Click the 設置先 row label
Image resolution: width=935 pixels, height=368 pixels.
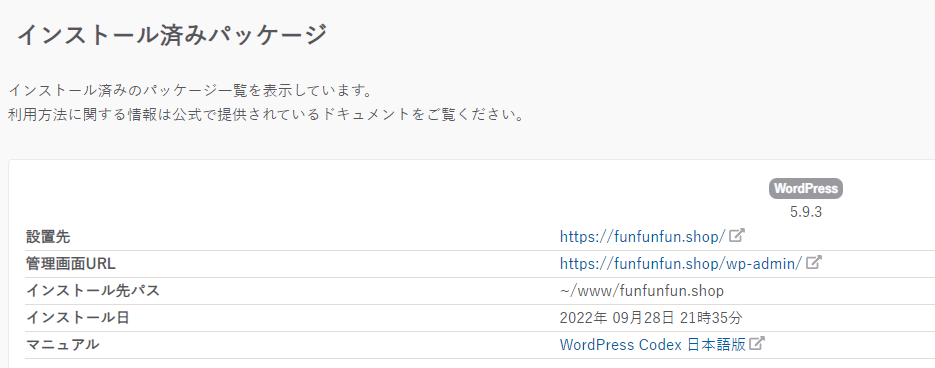48,237
